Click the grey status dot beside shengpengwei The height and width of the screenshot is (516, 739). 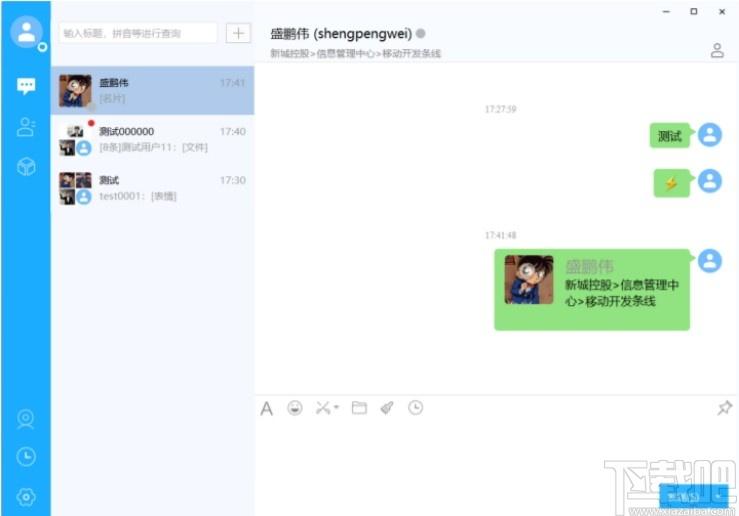click(x=421, y=33)
